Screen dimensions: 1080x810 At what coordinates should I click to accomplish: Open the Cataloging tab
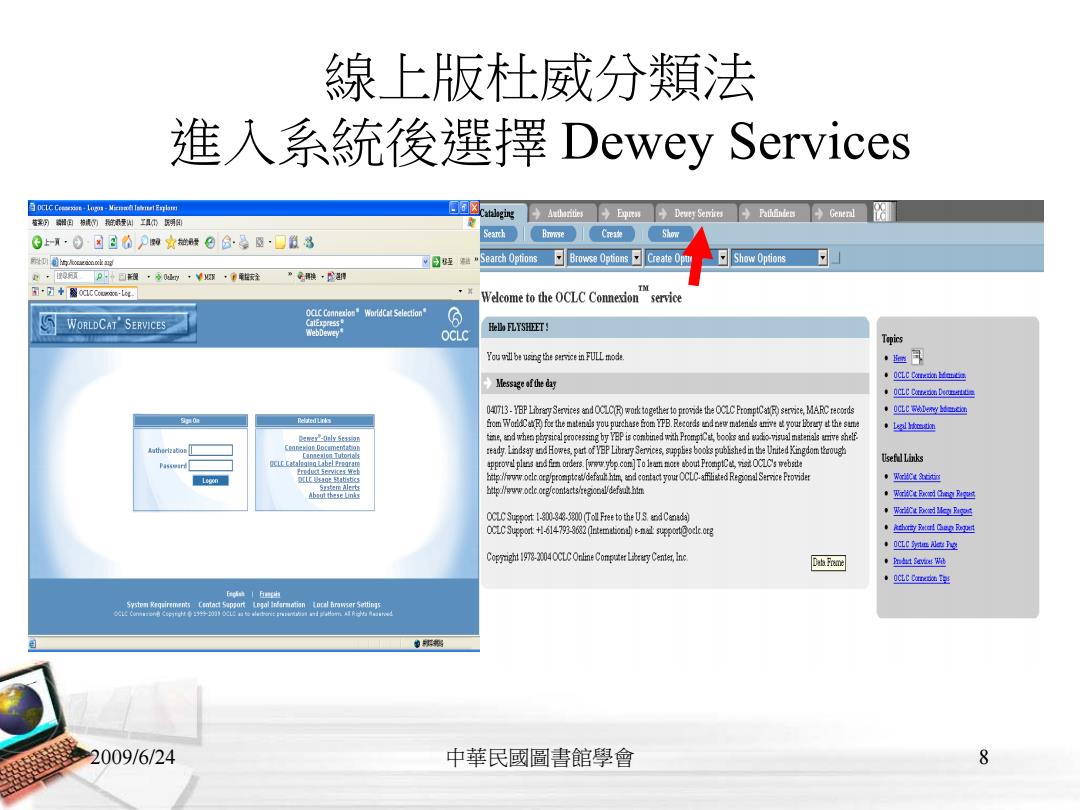[501, 214]
